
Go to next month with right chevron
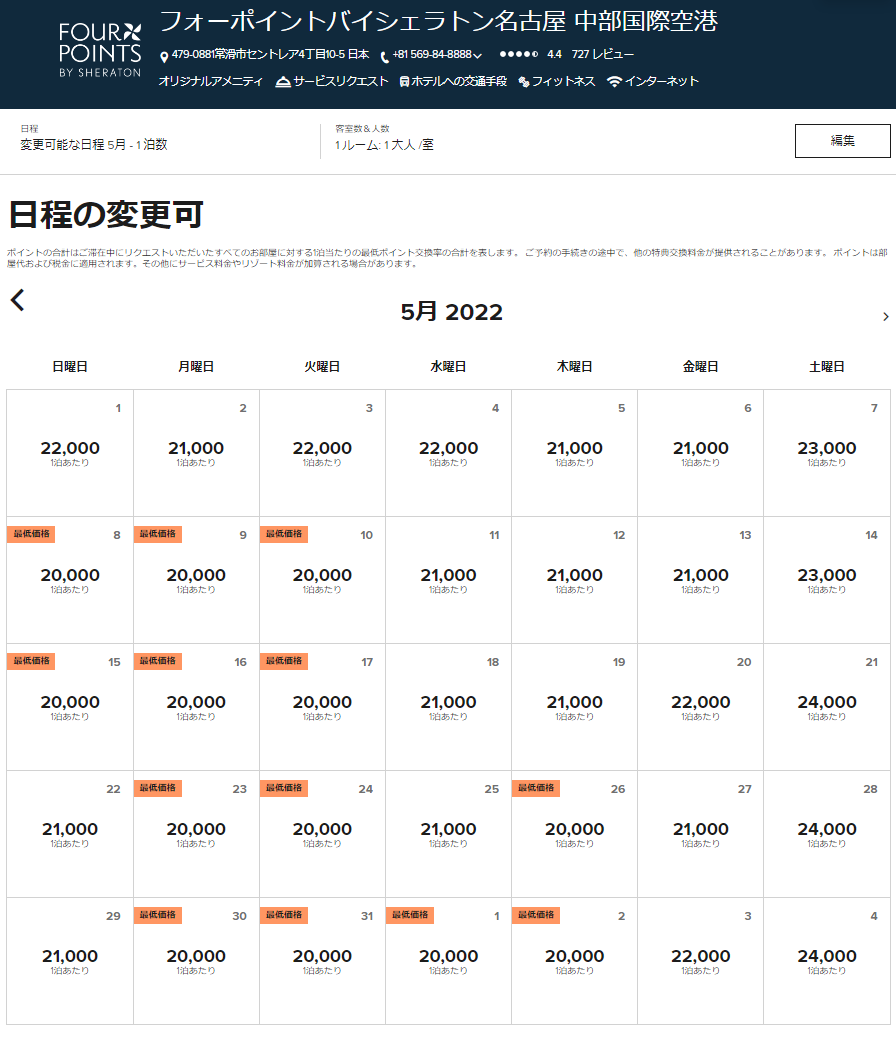point(885,317)
